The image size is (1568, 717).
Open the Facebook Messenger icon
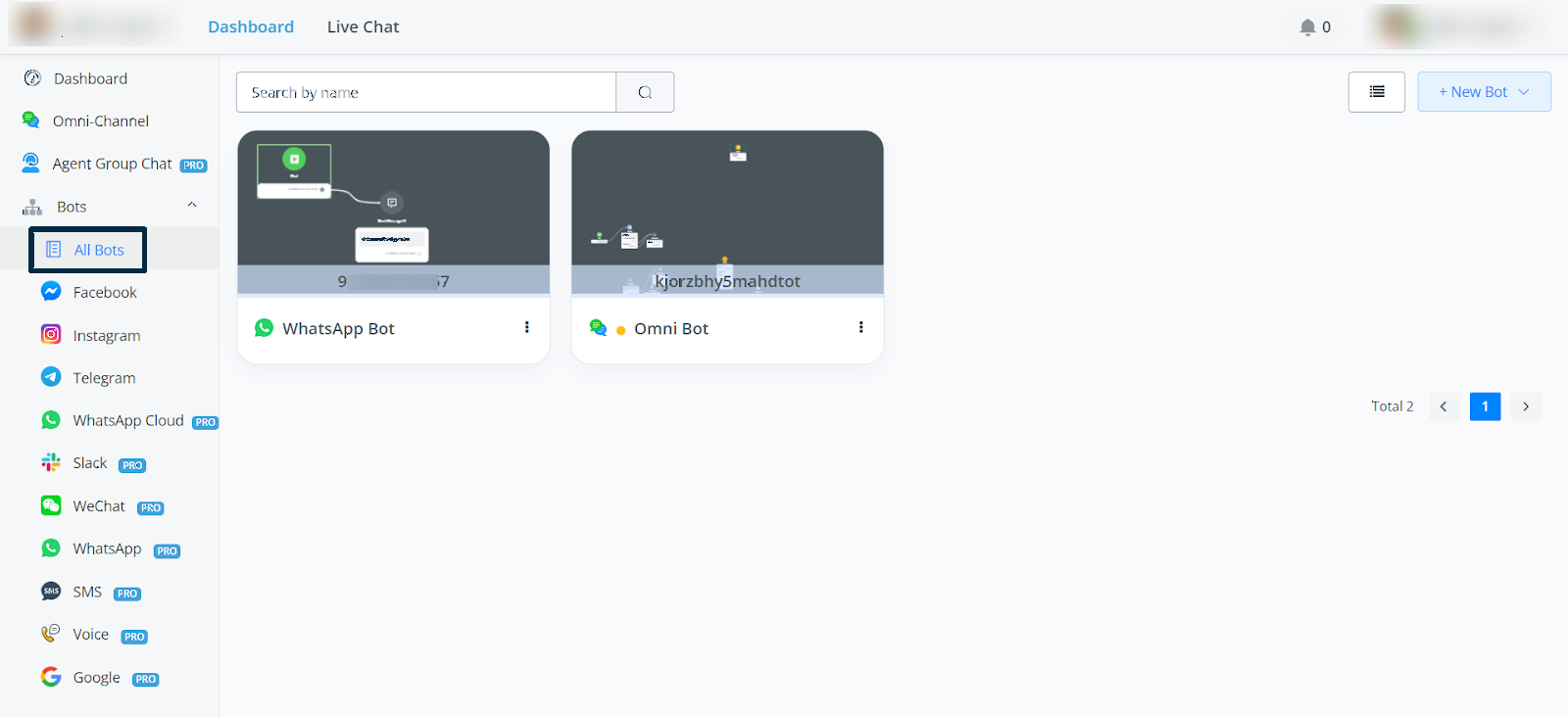coord(51,292)
